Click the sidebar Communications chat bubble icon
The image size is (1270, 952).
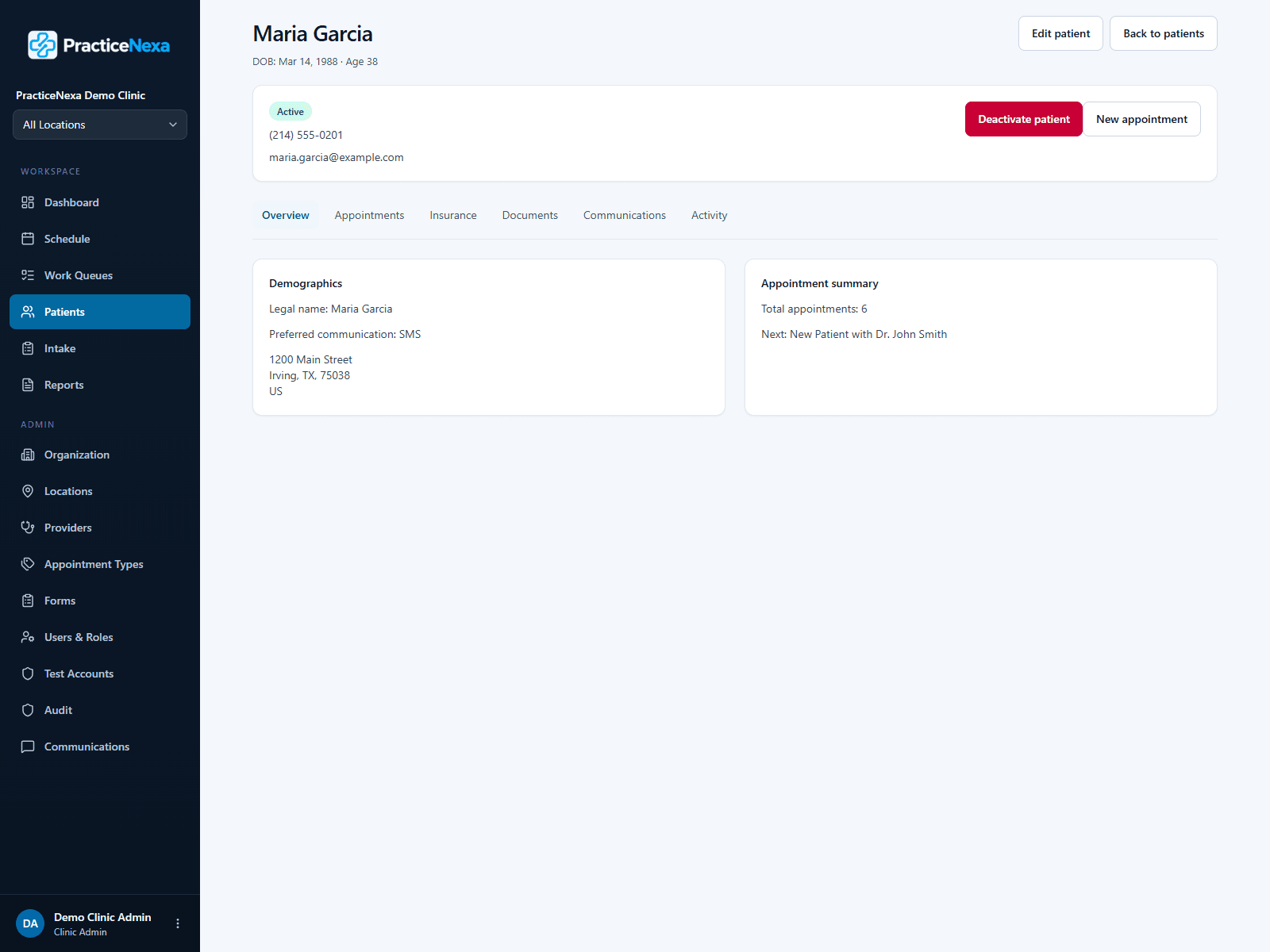(28, 747)
